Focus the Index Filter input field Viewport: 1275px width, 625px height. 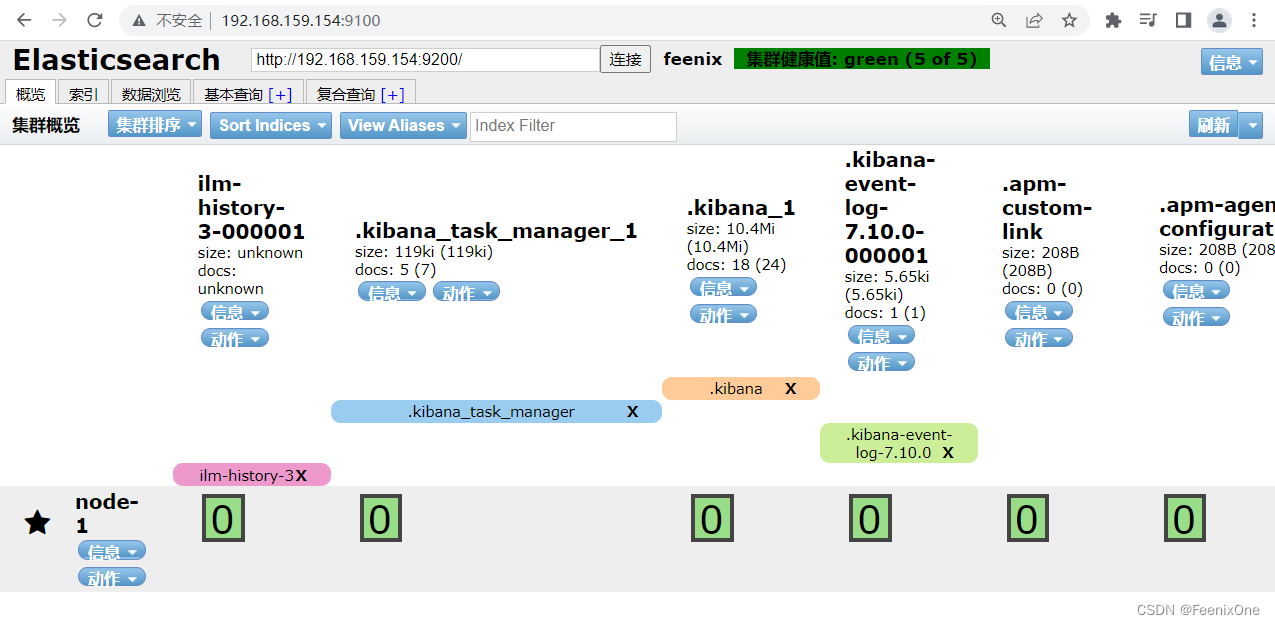[573, 126]
